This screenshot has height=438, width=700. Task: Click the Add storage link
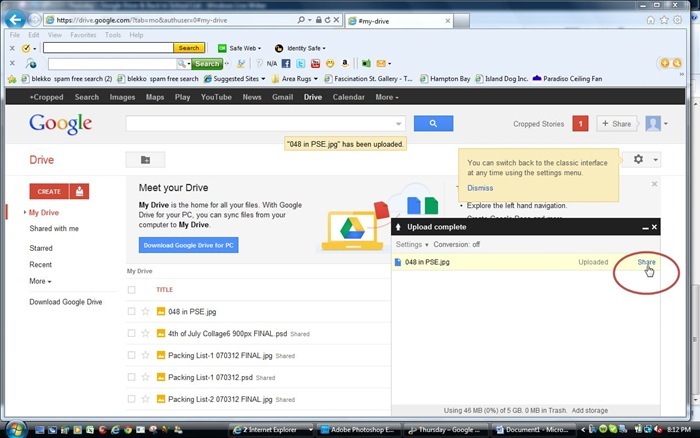coord(590,410)
